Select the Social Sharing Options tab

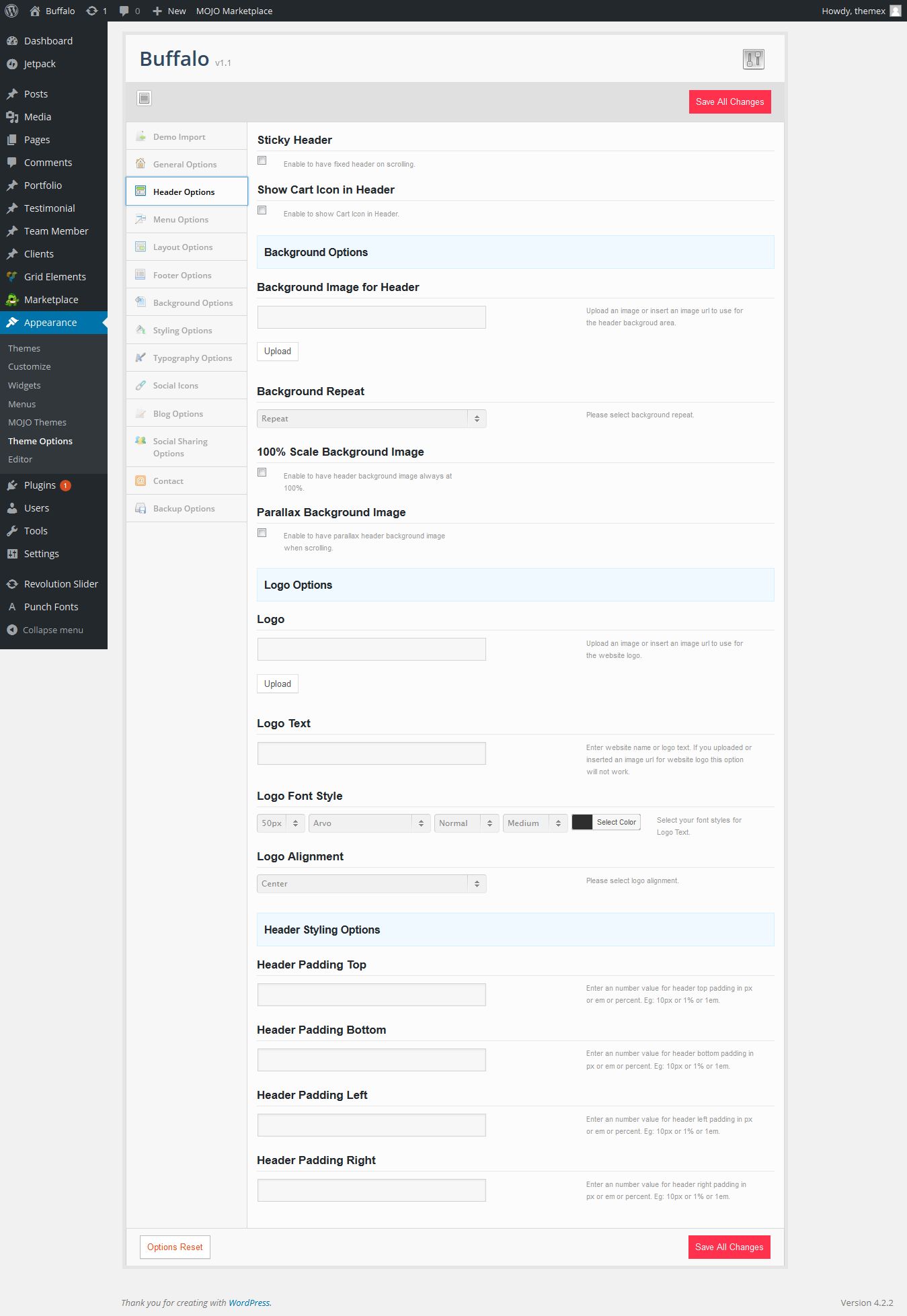(x=187, y=447)
